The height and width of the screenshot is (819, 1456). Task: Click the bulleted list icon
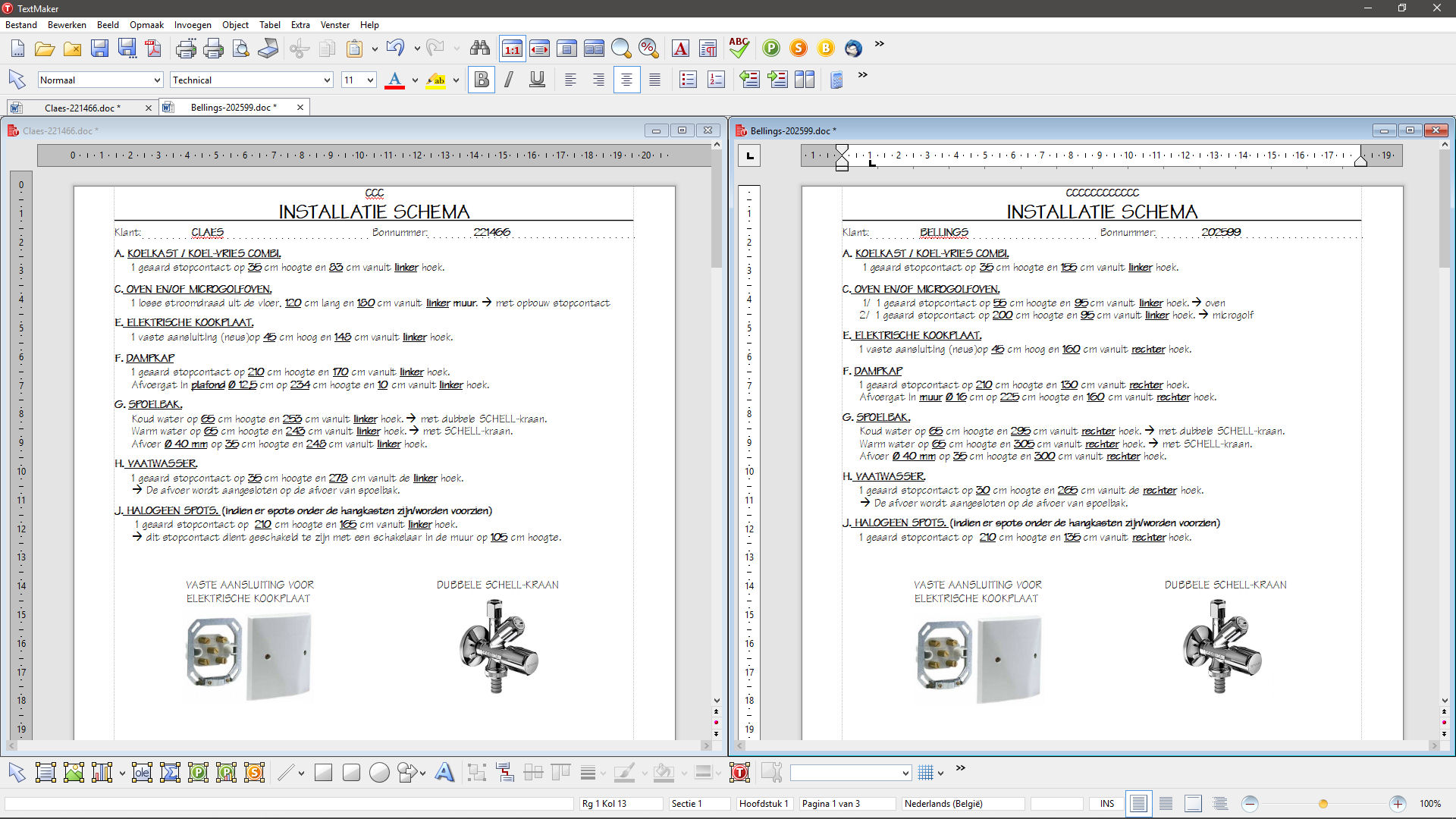688,80
